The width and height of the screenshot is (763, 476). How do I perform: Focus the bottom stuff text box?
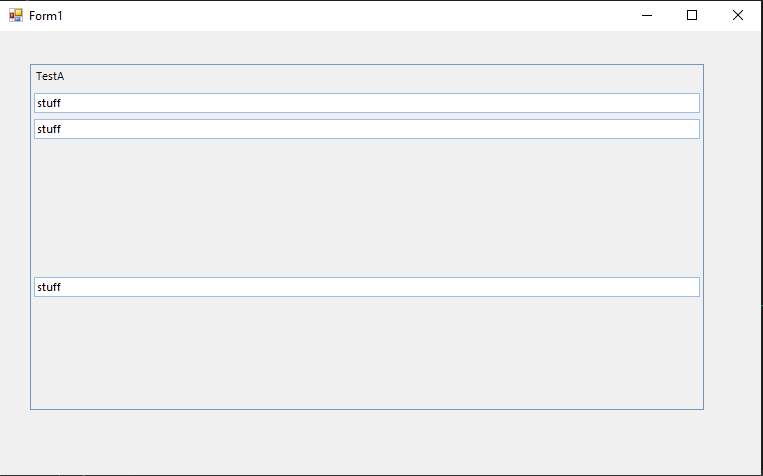[367, 287]
